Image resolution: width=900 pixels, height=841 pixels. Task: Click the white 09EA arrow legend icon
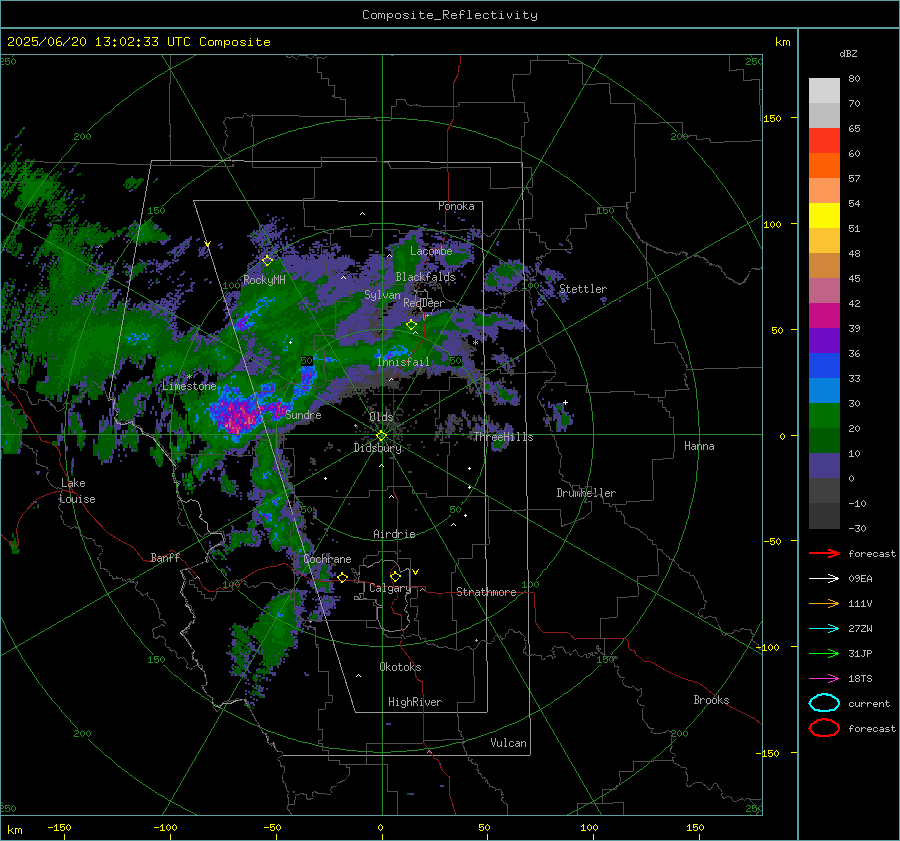click(824, 578)
